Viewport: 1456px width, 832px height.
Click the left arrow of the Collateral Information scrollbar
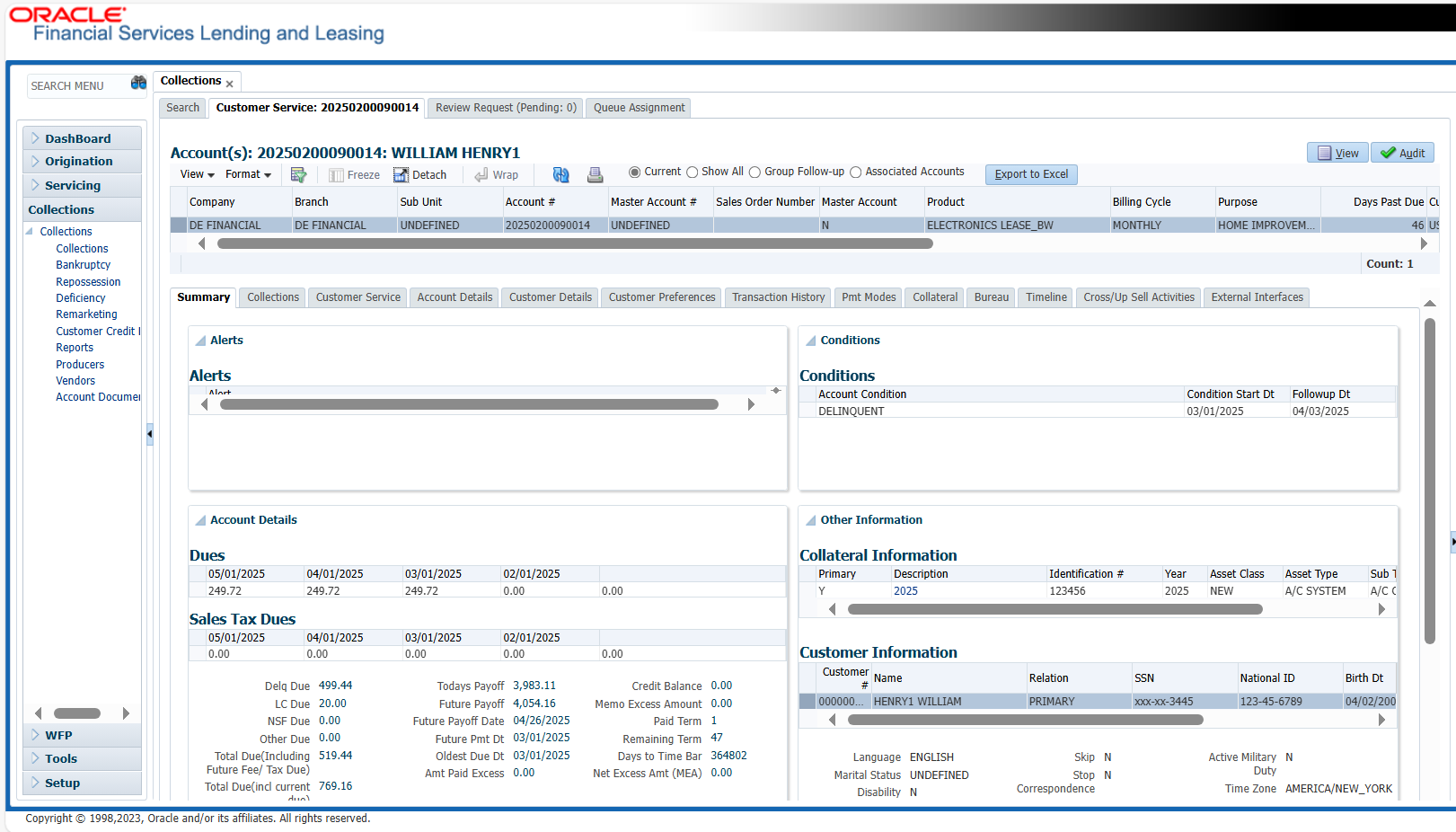(832, 609)
